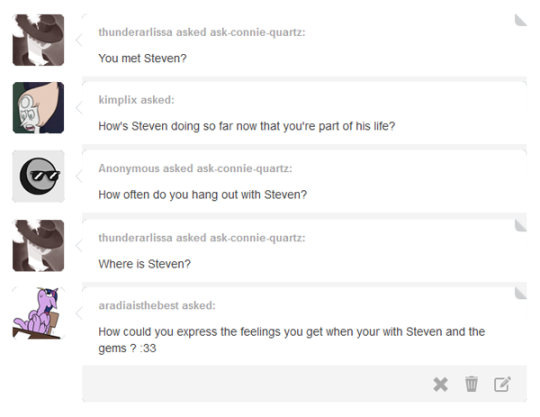Click the trash delete icon
The image size is (540, 417).
(x=471, y=384)
